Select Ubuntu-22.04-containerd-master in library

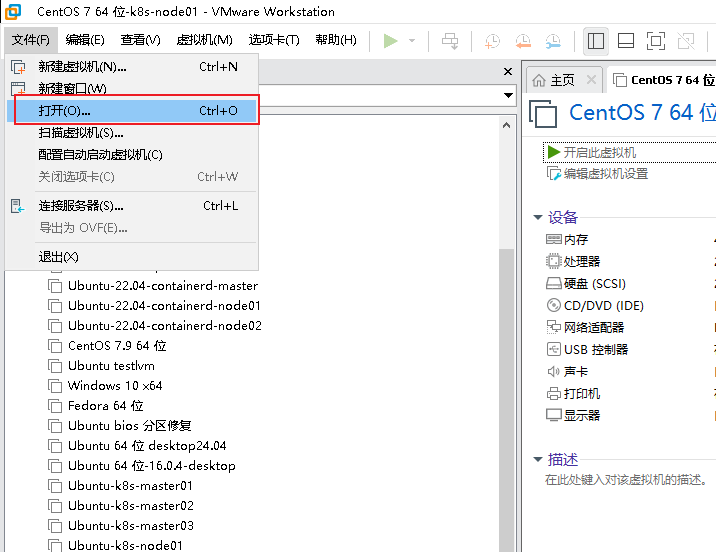153,286
